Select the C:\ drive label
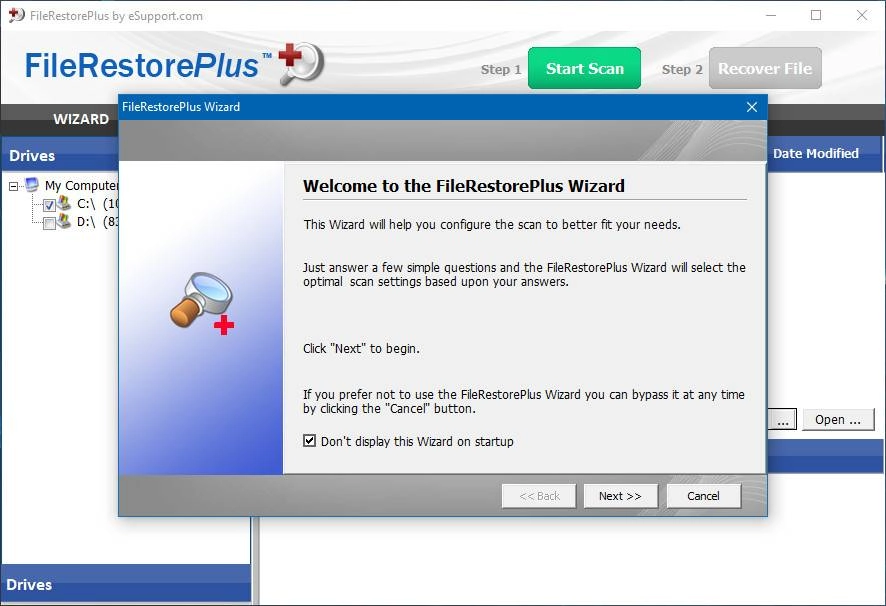 97,204
